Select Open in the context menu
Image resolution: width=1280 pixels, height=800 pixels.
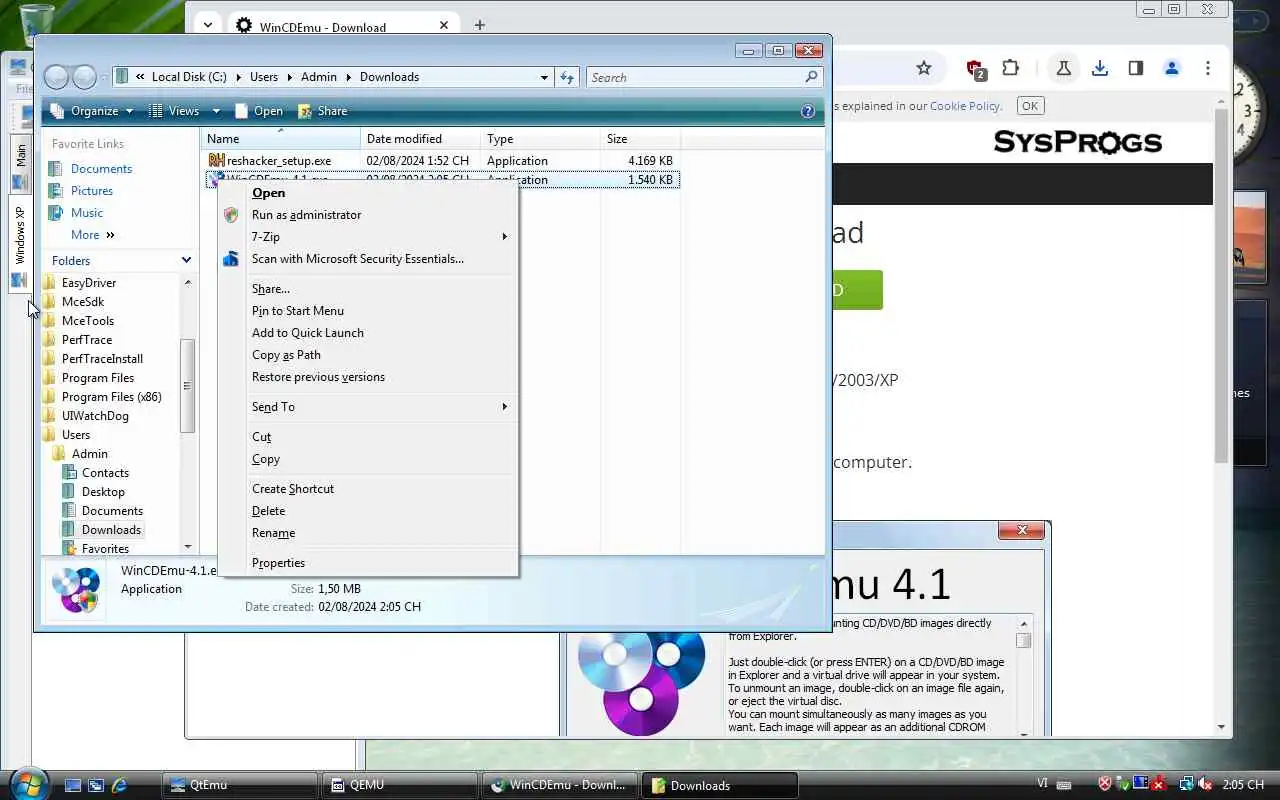(368, 193)
